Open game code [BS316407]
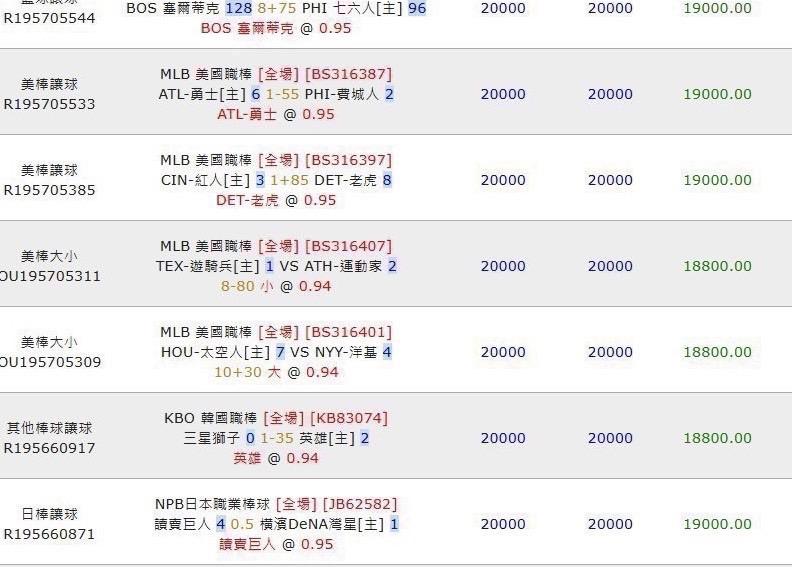Viewport: 792px width, 567px height. point(349,246)
